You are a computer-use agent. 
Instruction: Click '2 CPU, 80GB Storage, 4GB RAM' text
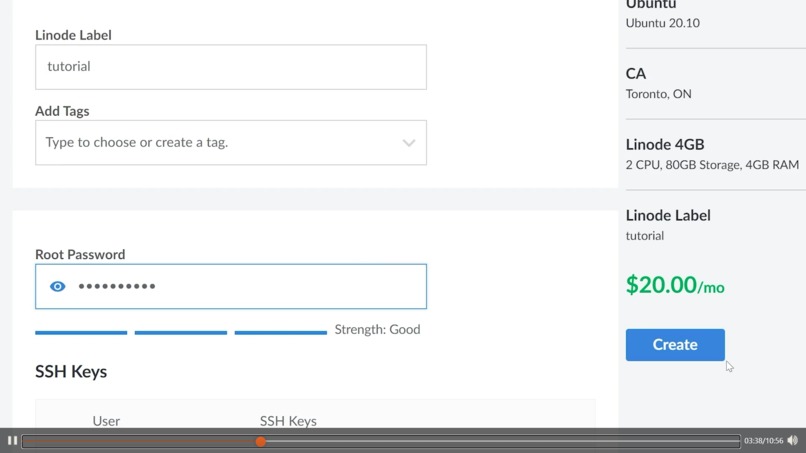712,165
